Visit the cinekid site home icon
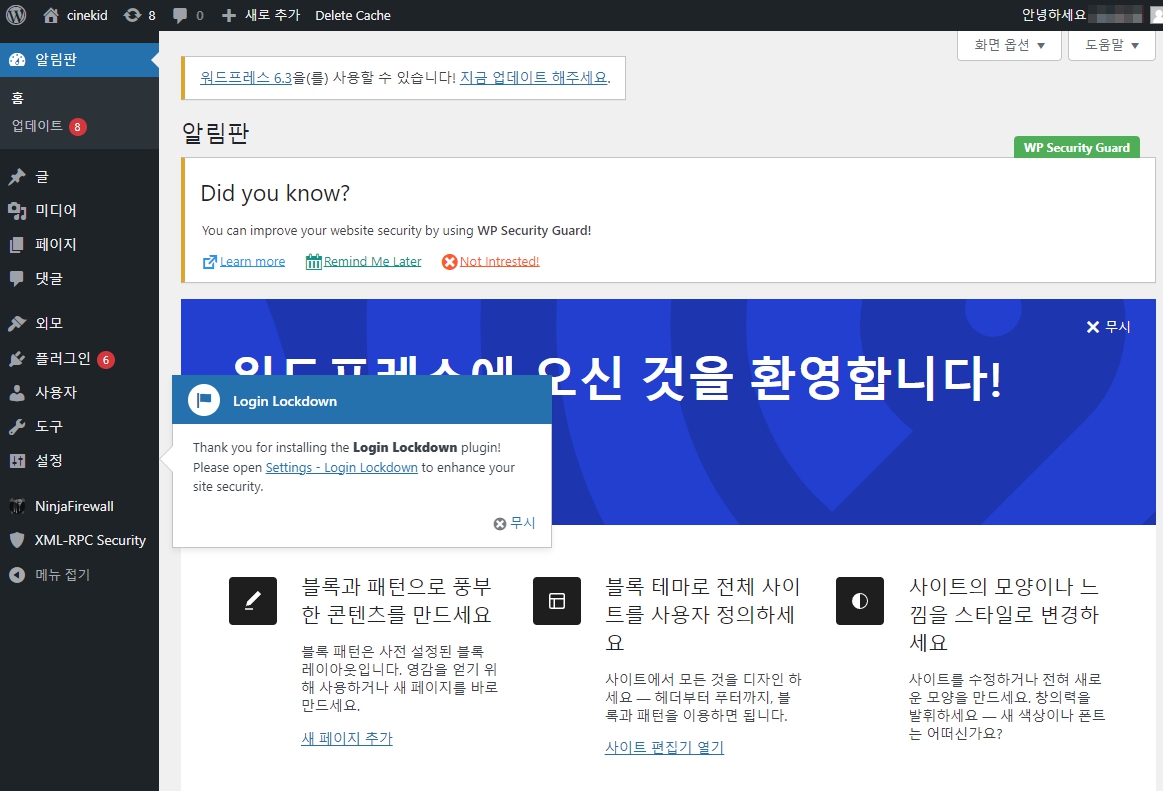Image resolution: width=1163 pixels, height=791 pixels. point(51,15)
